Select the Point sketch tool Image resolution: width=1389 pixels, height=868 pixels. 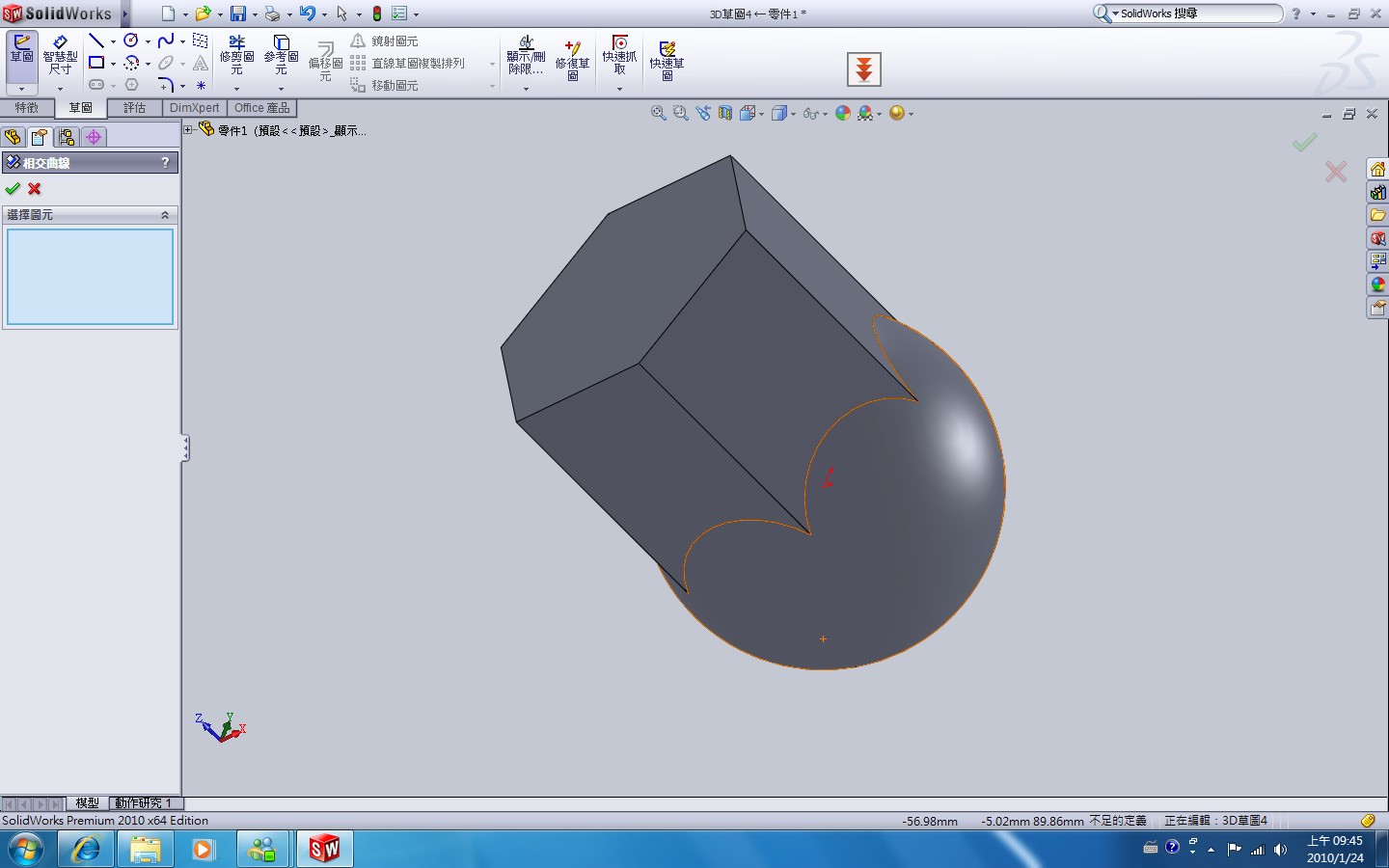[201, 85]
